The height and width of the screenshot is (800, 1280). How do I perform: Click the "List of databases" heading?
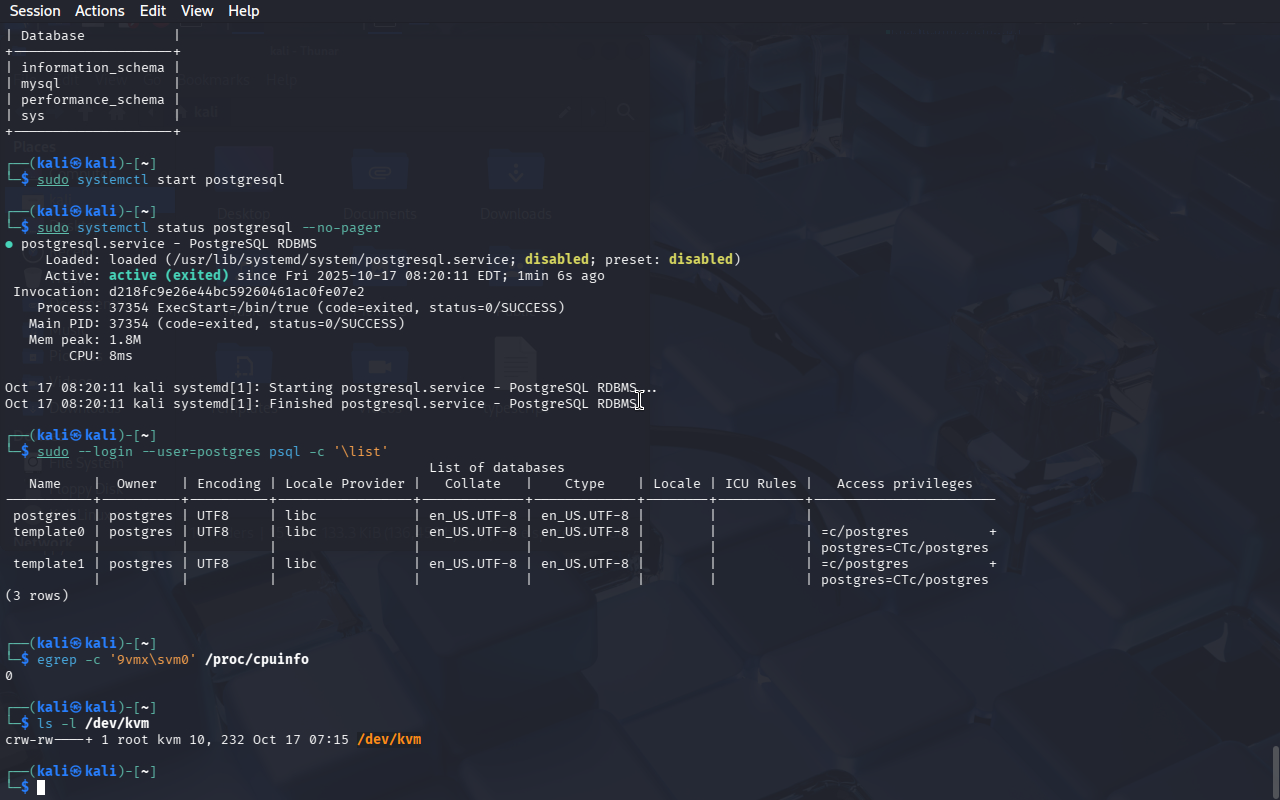497,468
